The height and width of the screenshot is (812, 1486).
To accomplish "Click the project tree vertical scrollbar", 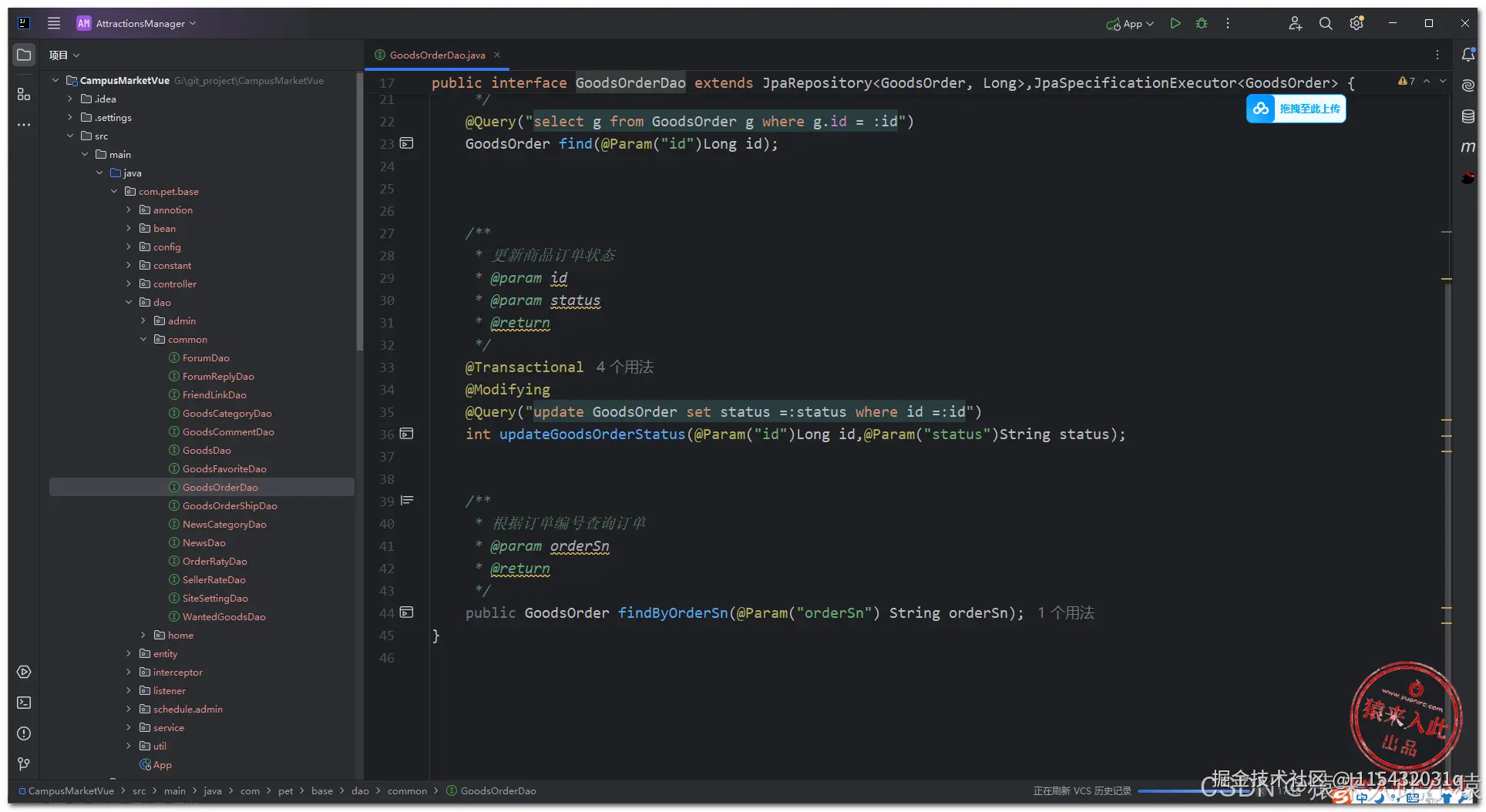I will click(359, 212).
